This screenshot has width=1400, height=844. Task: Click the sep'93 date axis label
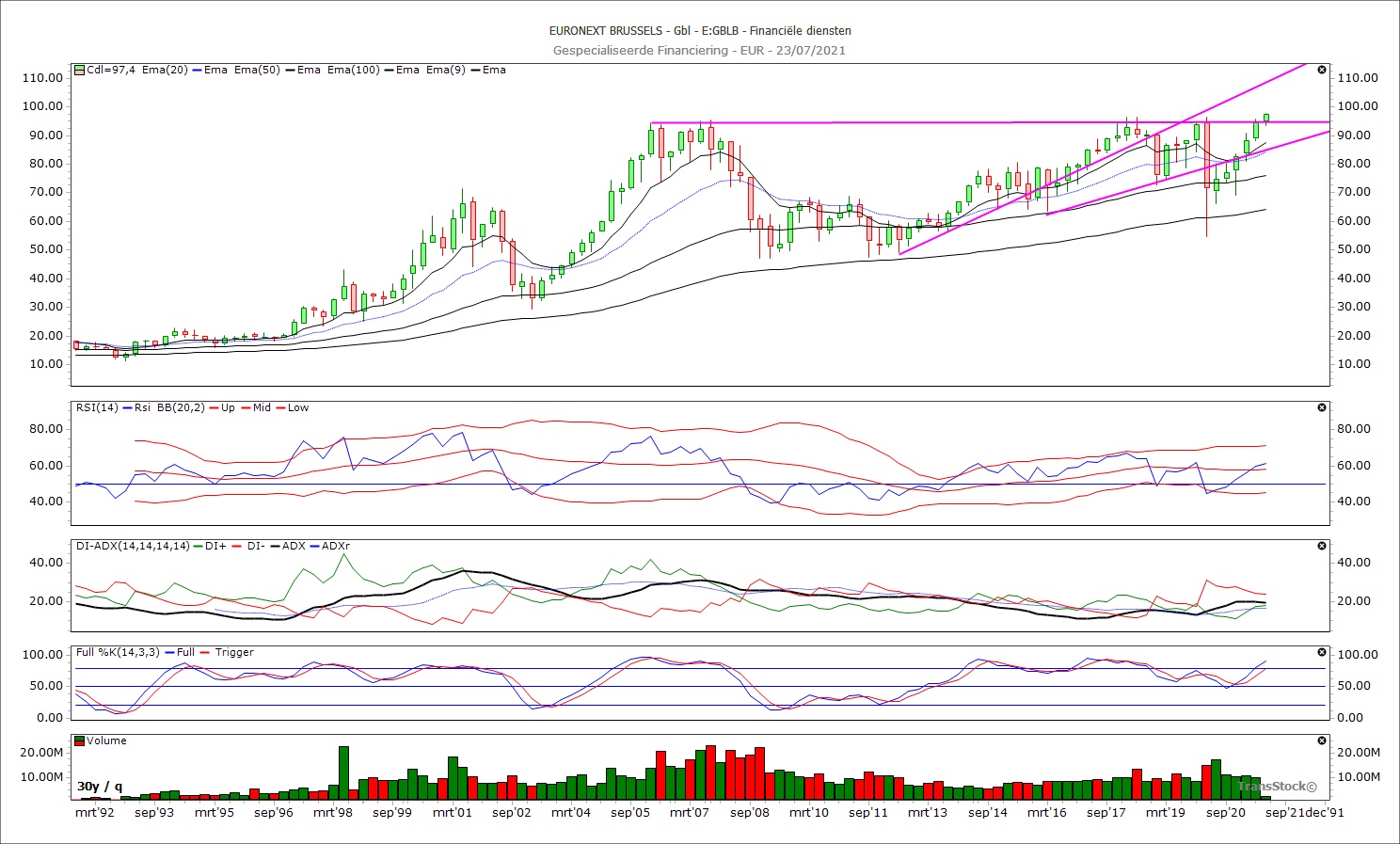coord(154,812)
